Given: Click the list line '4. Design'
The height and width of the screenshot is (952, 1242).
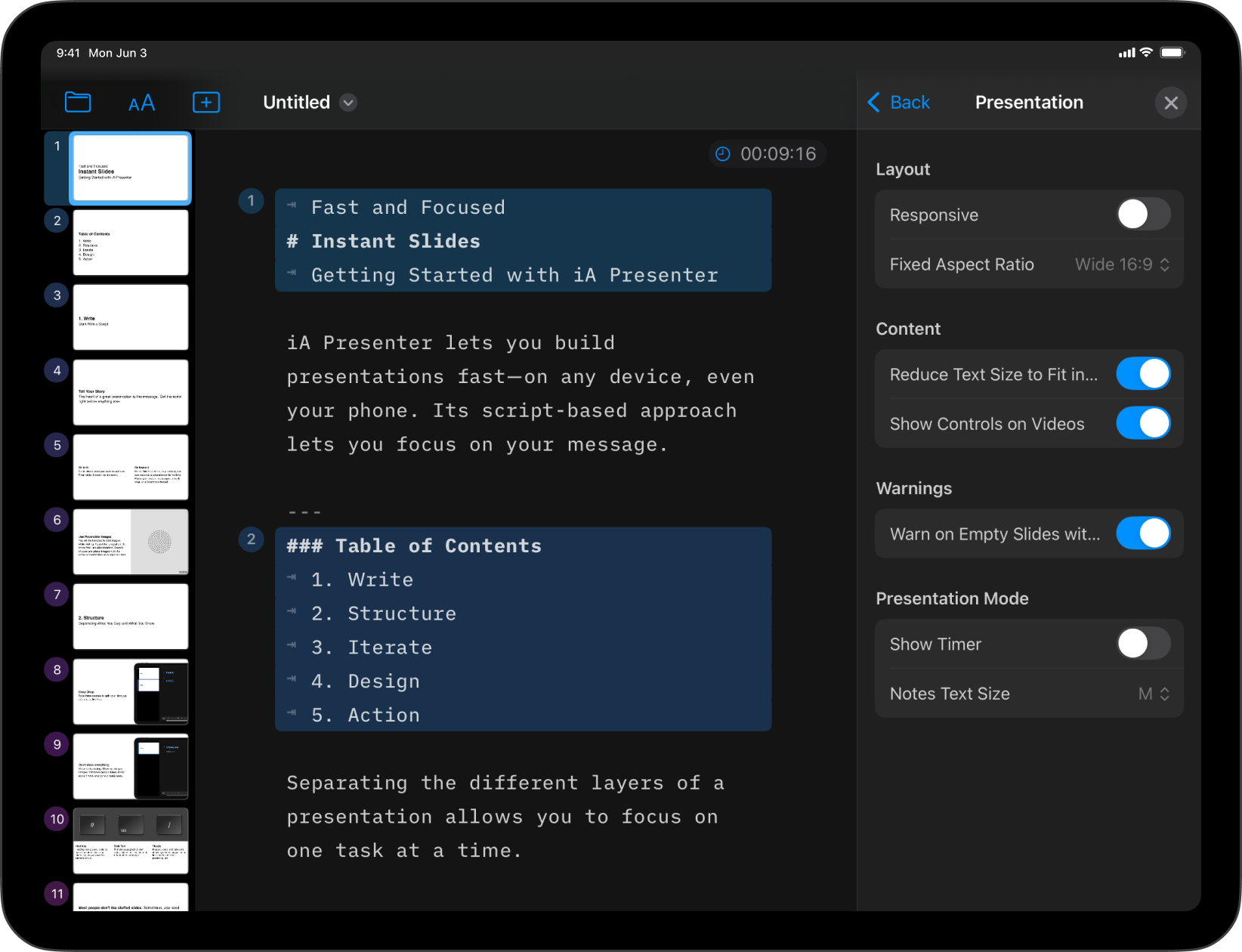Looking at the screenshot, I should pos(366,682).
